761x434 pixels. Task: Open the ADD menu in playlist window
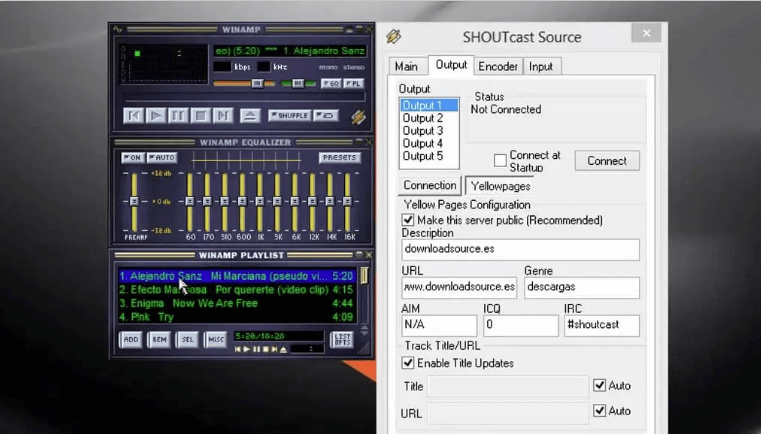click(x=131, y=339)
